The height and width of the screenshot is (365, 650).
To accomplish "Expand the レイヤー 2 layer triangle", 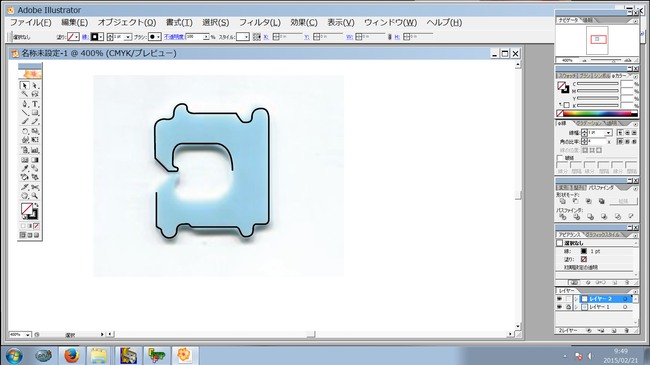I will [x=576, y=299].
